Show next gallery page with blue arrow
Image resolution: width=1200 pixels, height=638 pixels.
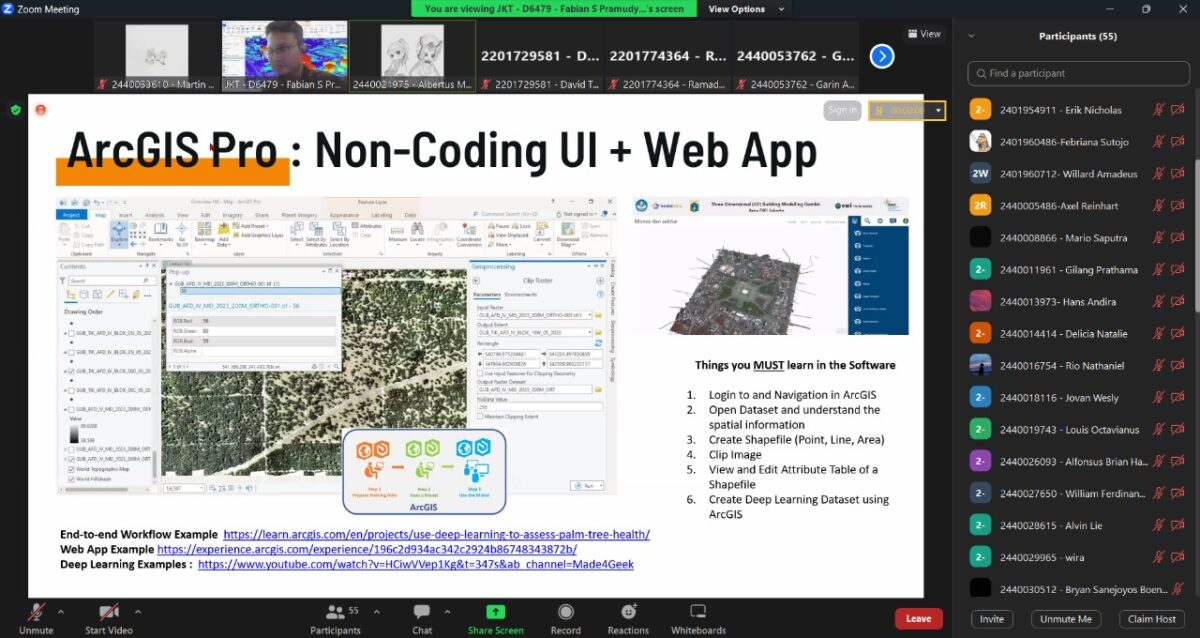[881, 56]
